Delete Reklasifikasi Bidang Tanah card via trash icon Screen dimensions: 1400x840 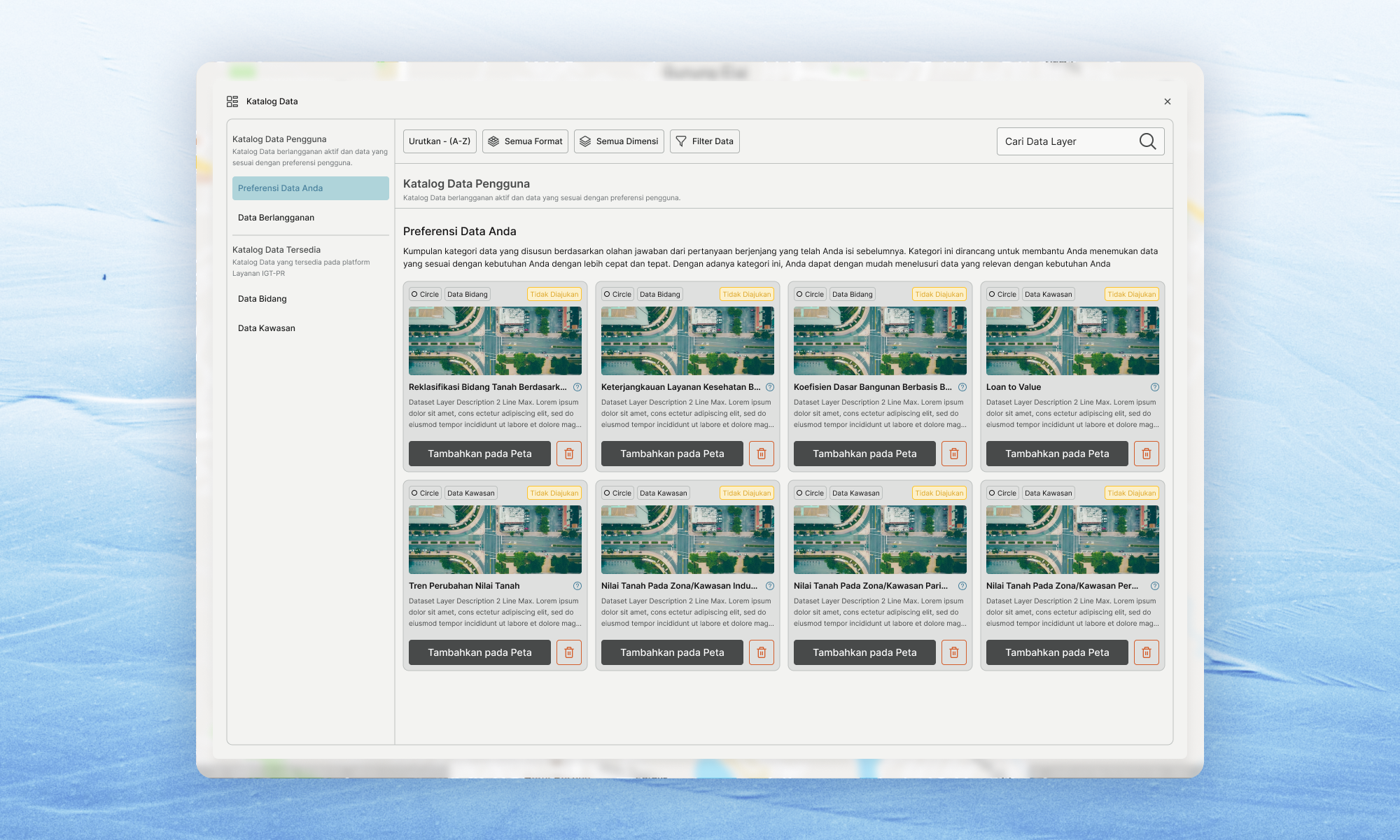[x=568, y=454]
